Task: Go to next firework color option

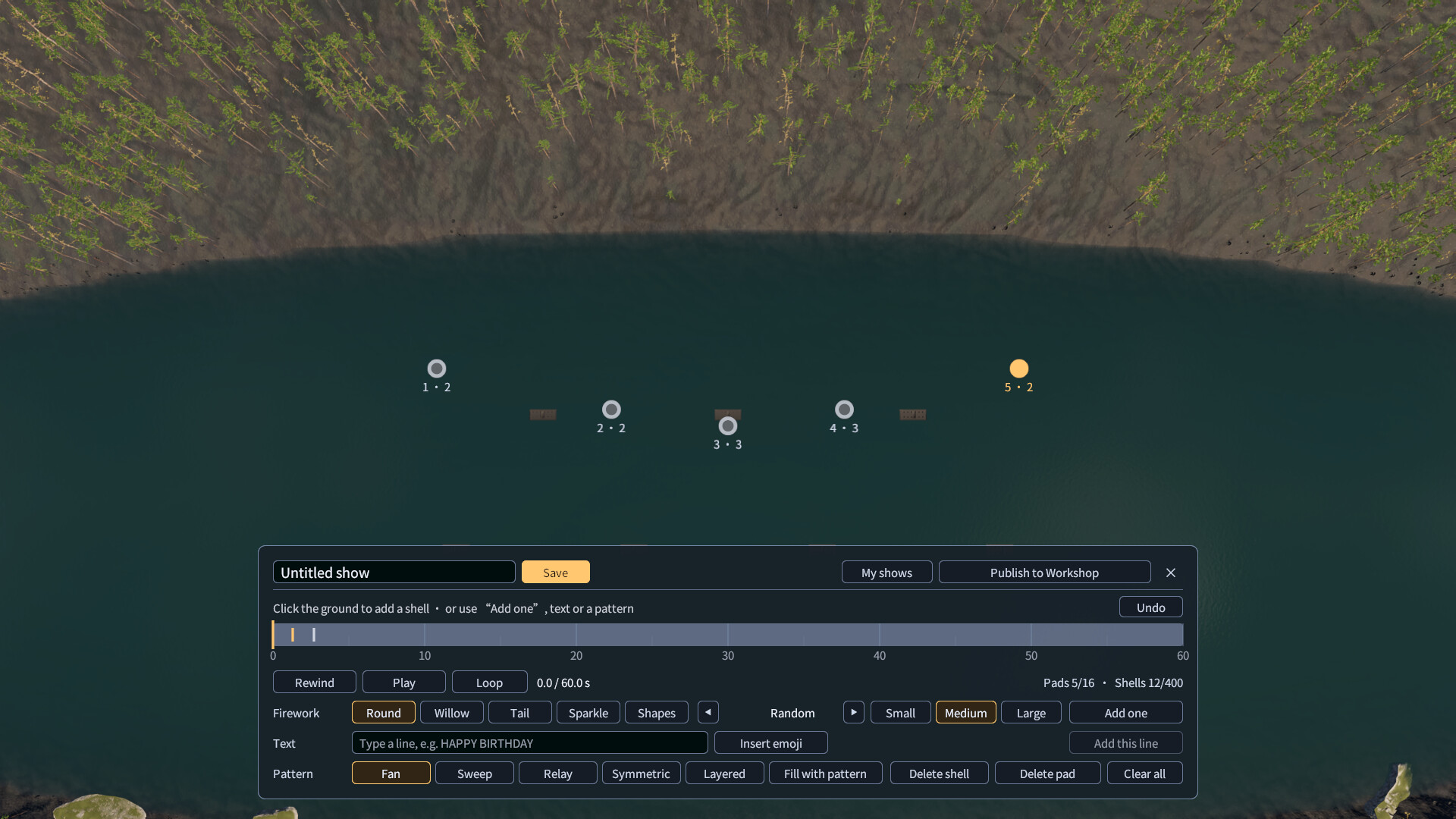Action: pos(854,712)
